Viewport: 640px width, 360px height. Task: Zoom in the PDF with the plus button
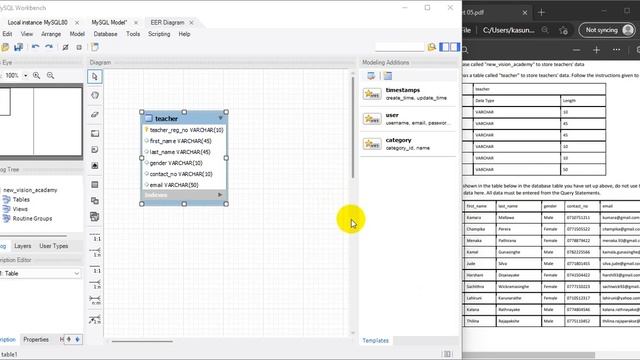click(596, 50)
